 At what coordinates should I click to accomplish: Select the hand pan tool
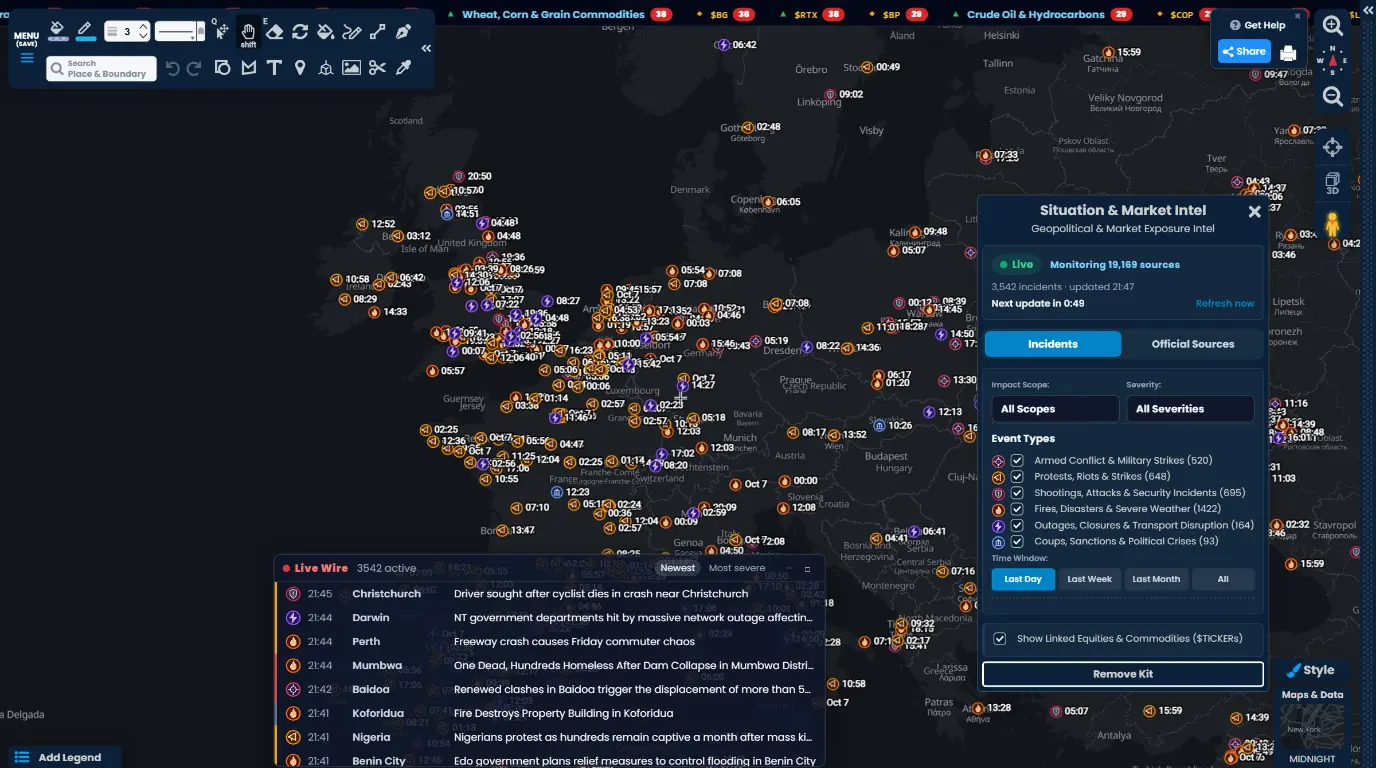click(x=248, y=32)
